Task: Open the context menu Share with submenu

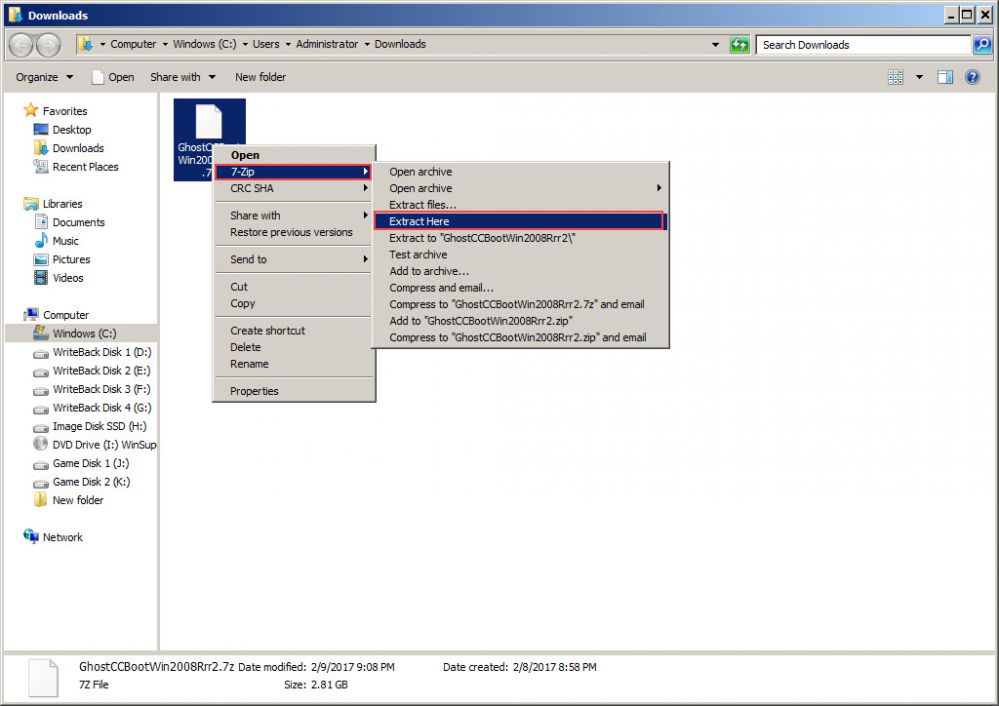Action: (x=294, y=215)
